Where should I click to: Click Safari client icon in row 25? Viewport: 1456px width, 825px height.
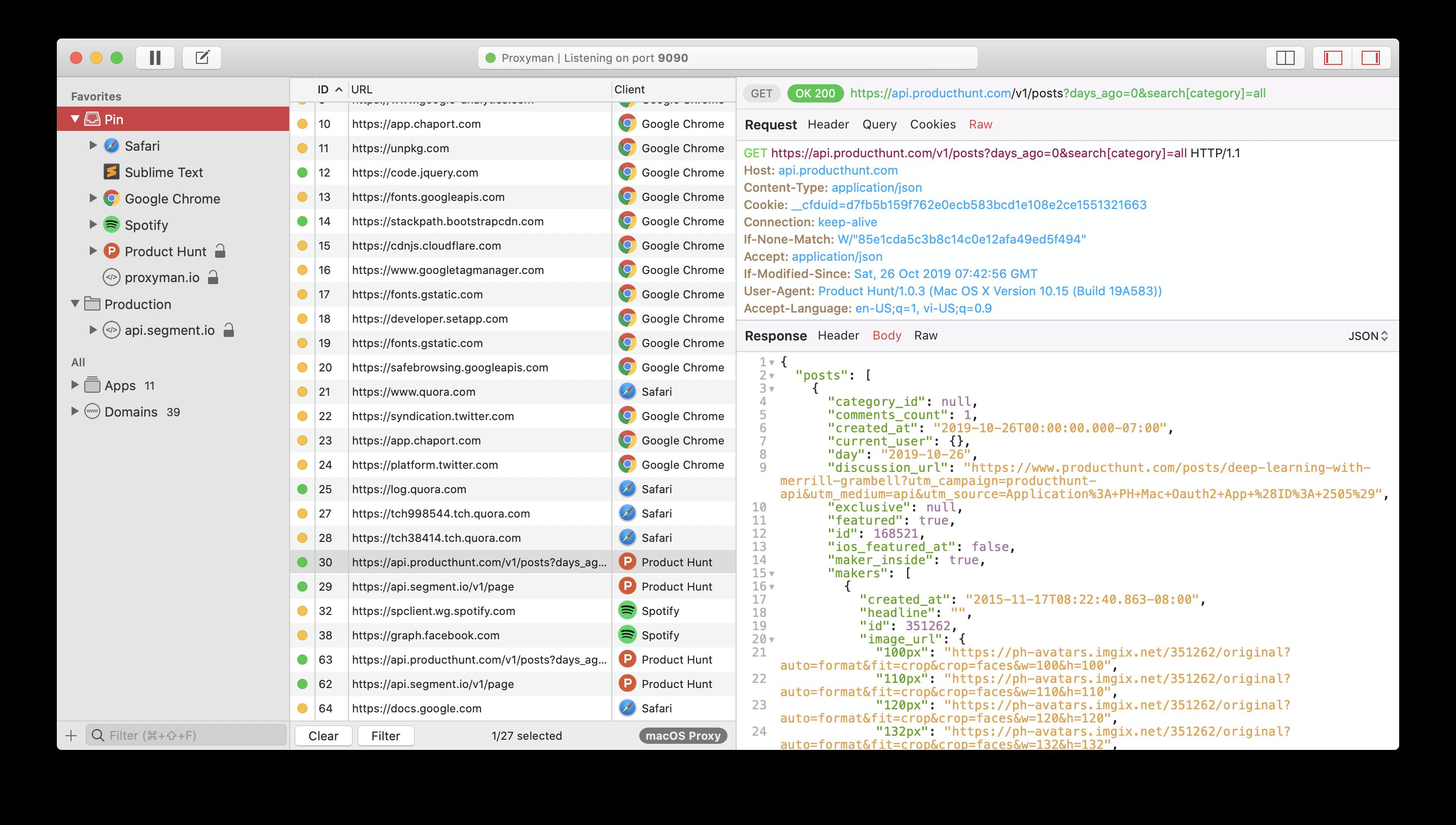point(627,489)
